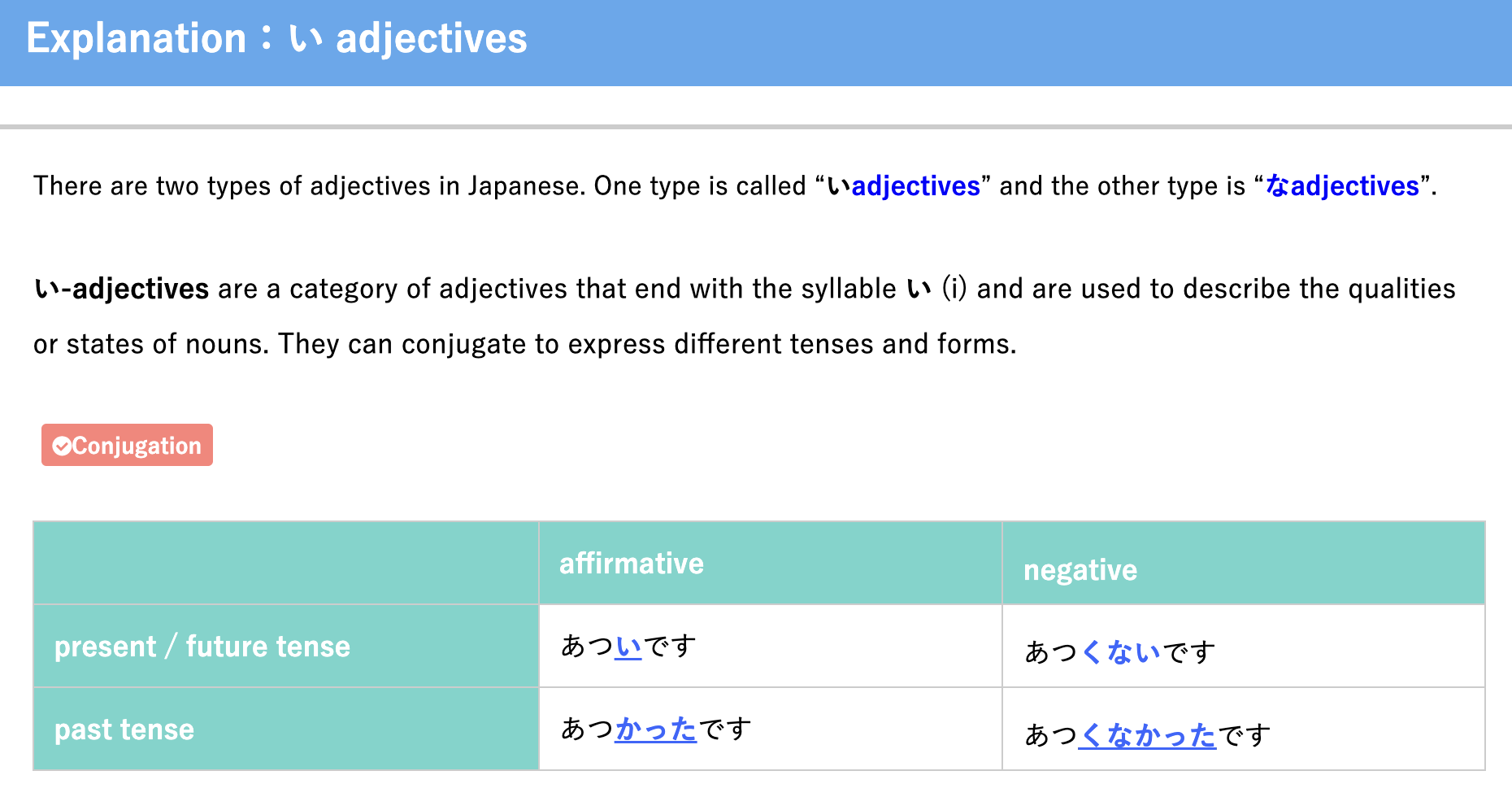Select the negative column header

click(1243, 563)
